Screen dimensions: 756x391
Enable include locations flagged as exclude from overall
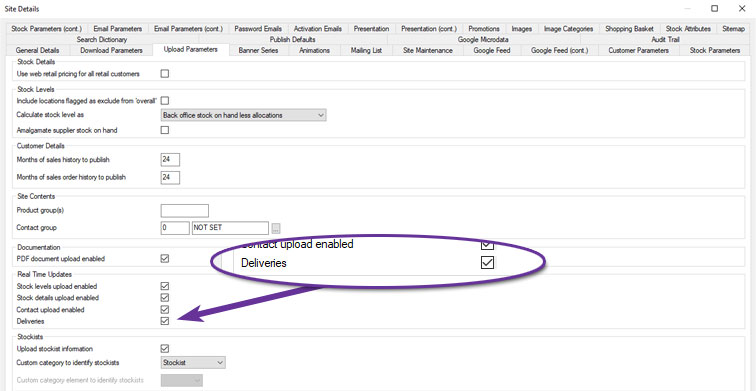pos(165,101)
